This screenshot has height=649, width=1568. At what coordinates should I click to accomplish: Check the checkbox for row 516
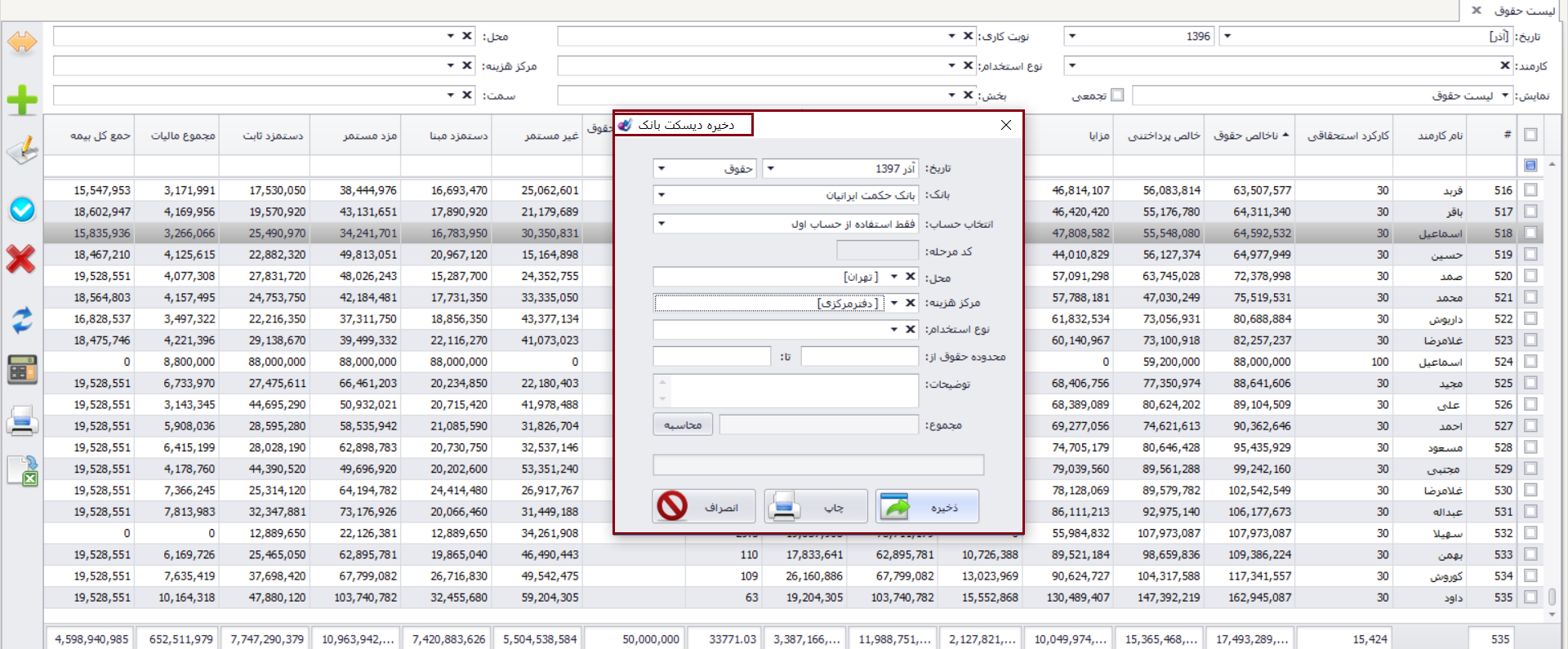1530,190
